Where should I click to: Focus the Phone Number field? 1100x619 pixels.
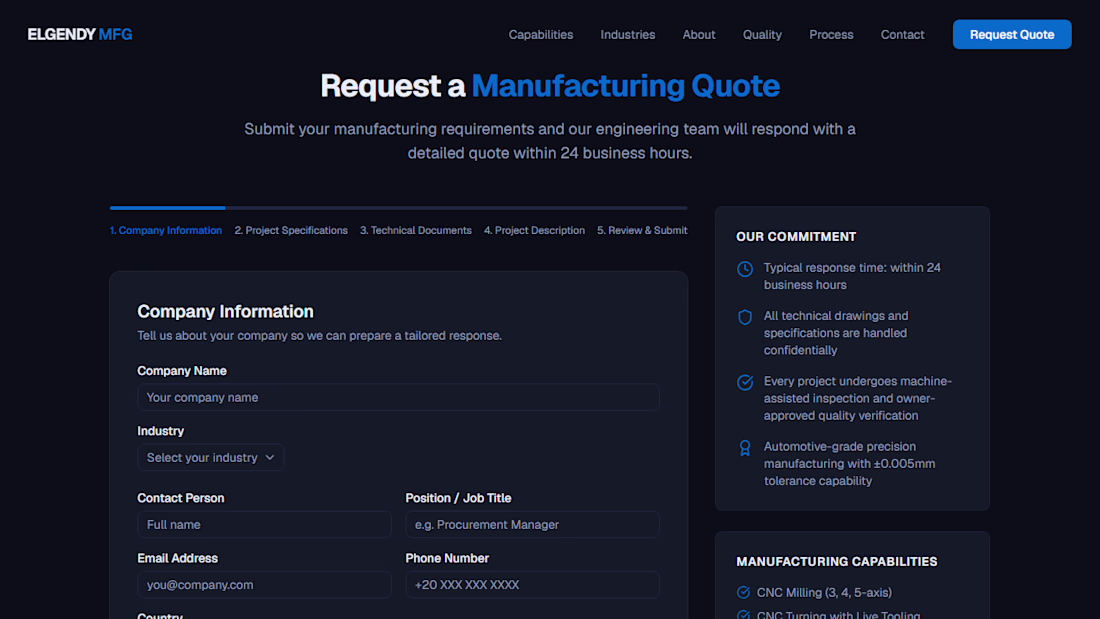tap(532, 585)
